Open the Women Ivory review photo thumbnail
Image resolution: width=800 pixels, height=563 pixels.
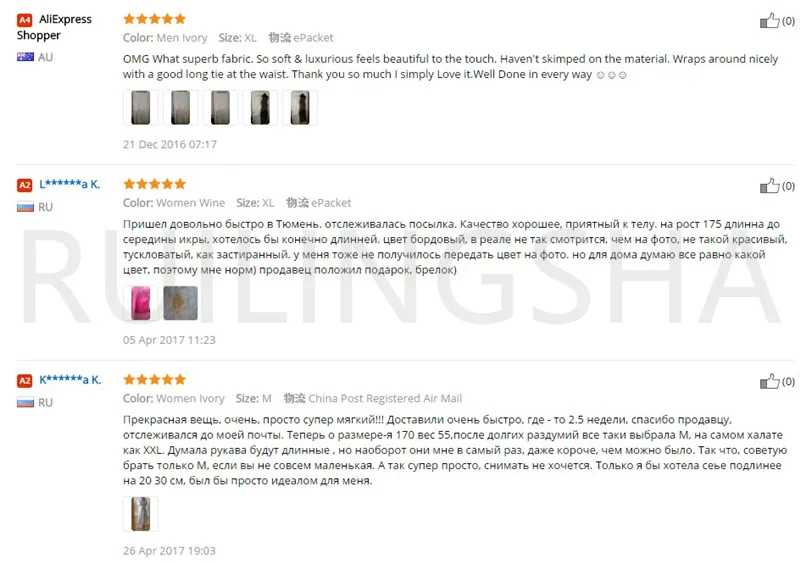(140, 514)
